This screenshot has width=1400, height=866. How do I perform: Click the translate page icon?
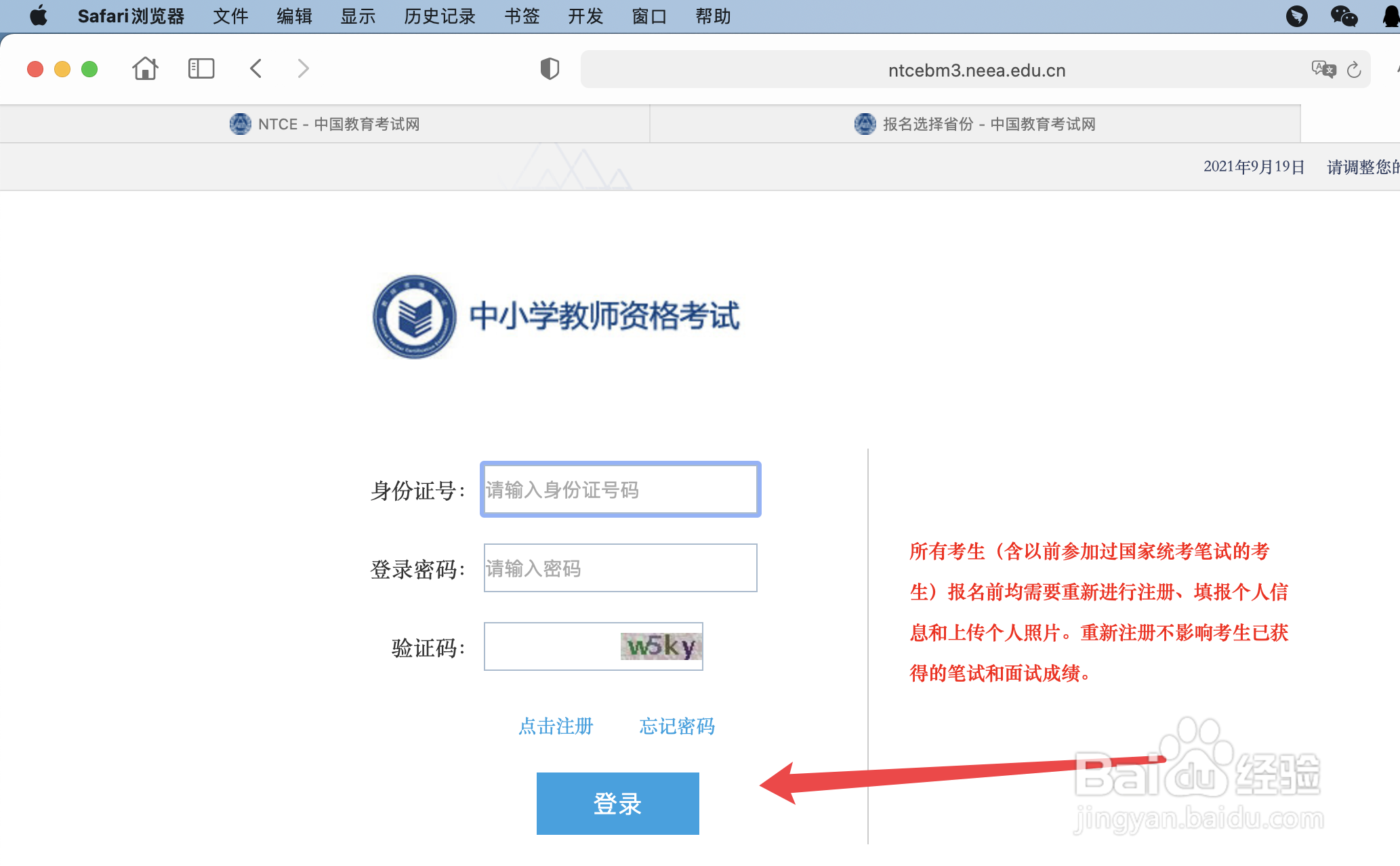(1323, 69)
